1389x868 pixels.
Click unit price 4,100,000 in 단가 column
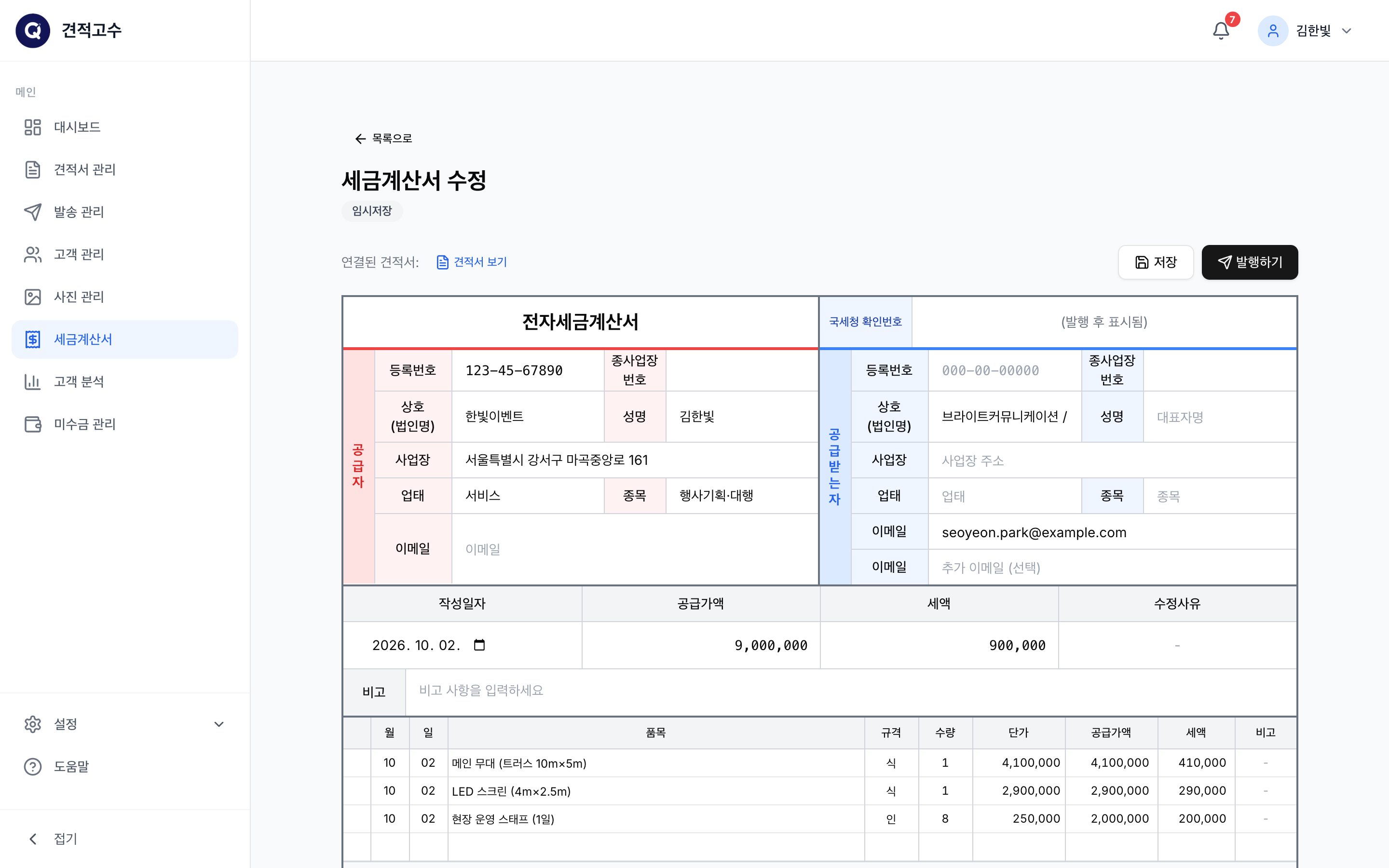coord(1031,763)
